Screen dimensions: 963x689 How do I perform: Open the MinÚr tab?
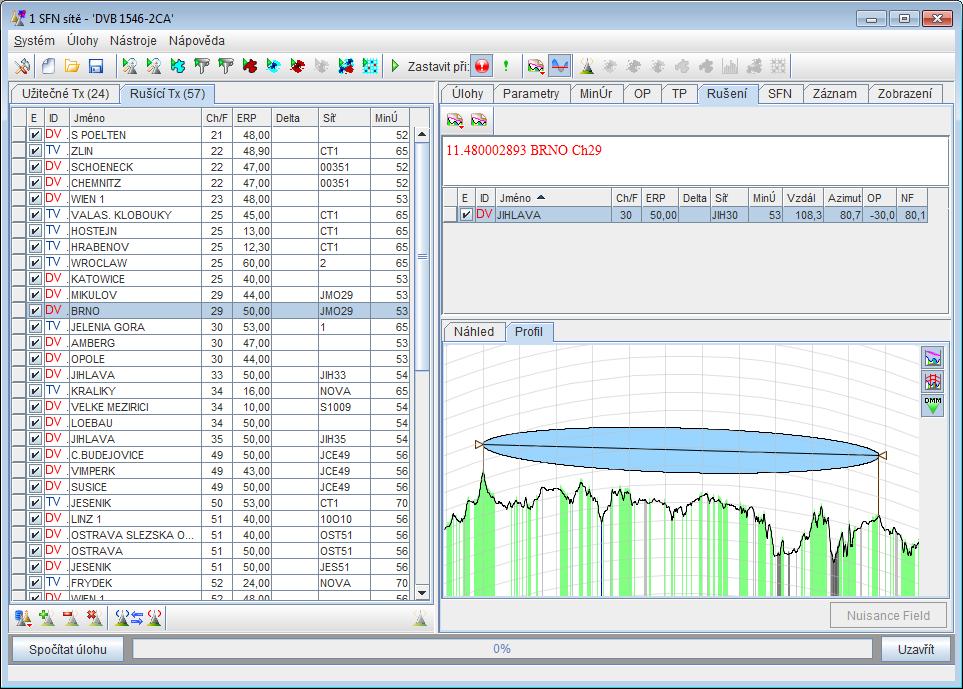coord(596,94)
